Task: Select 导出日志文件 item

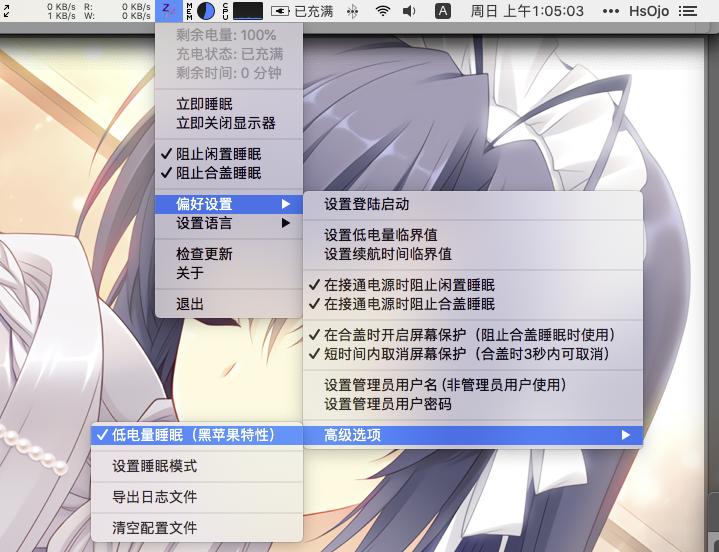Action: click(x=197, y=497)
